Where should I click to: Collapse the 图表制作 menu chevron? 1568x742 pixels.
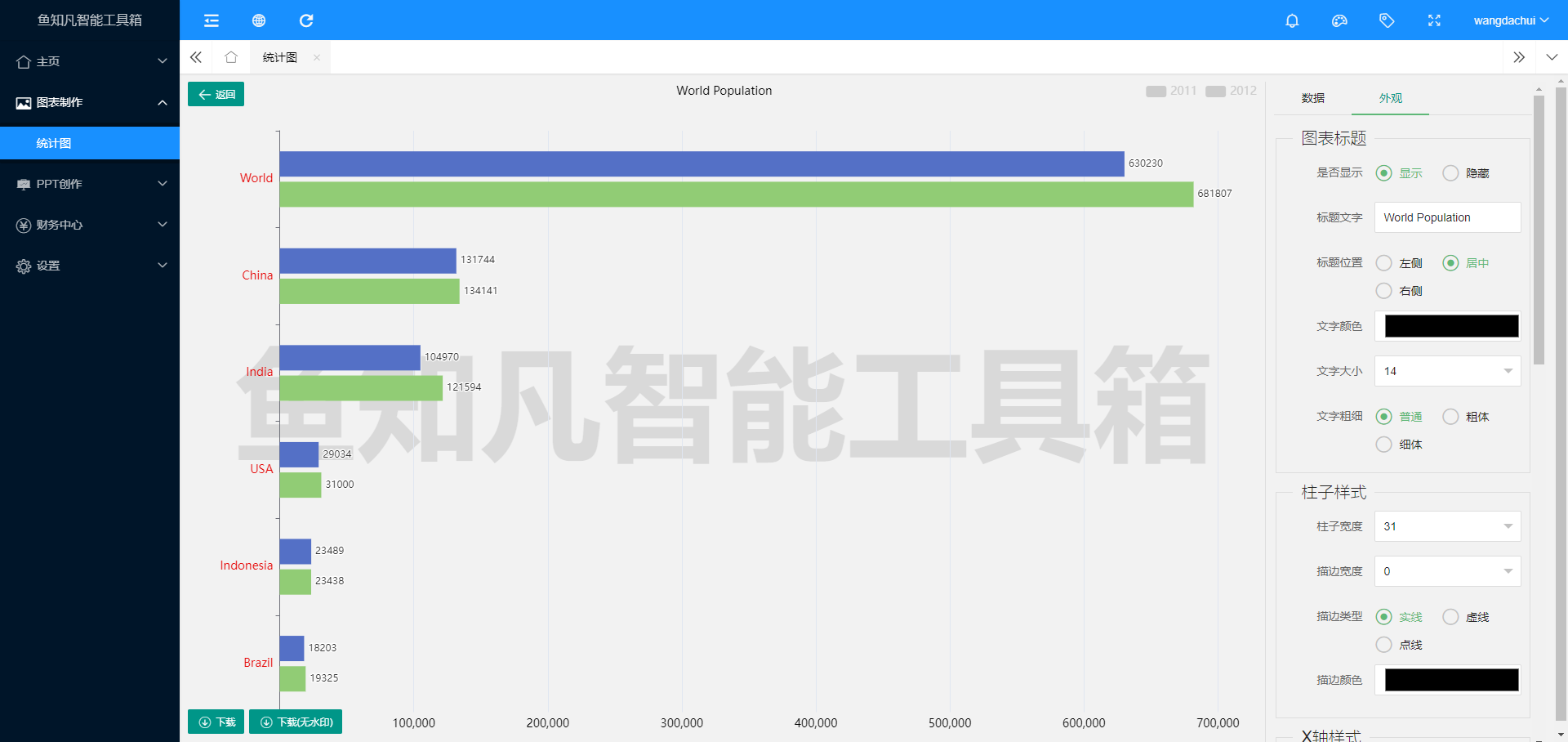(163, 102)
